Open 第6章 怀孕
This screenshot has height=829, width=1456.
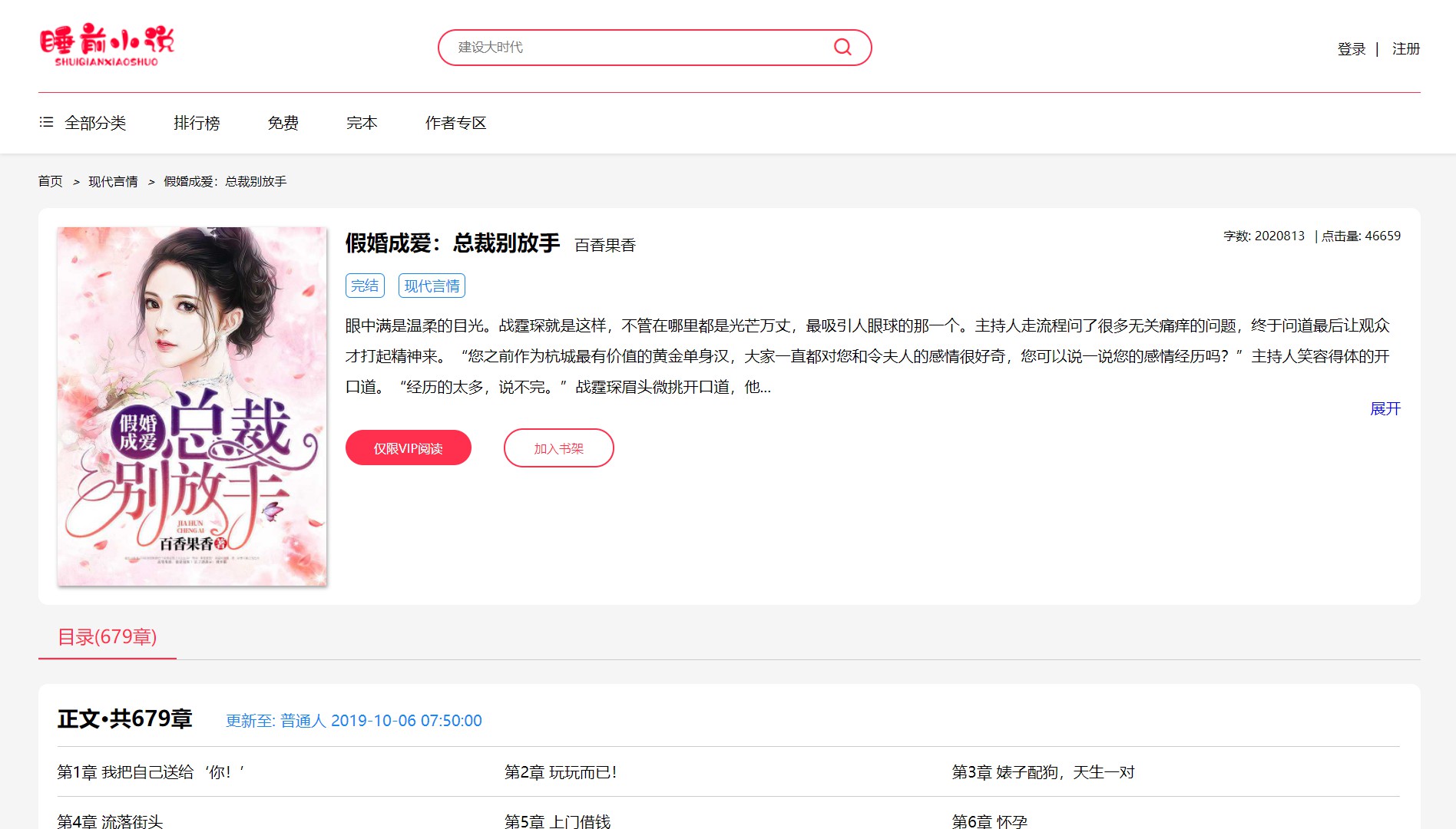coord(990,821)
